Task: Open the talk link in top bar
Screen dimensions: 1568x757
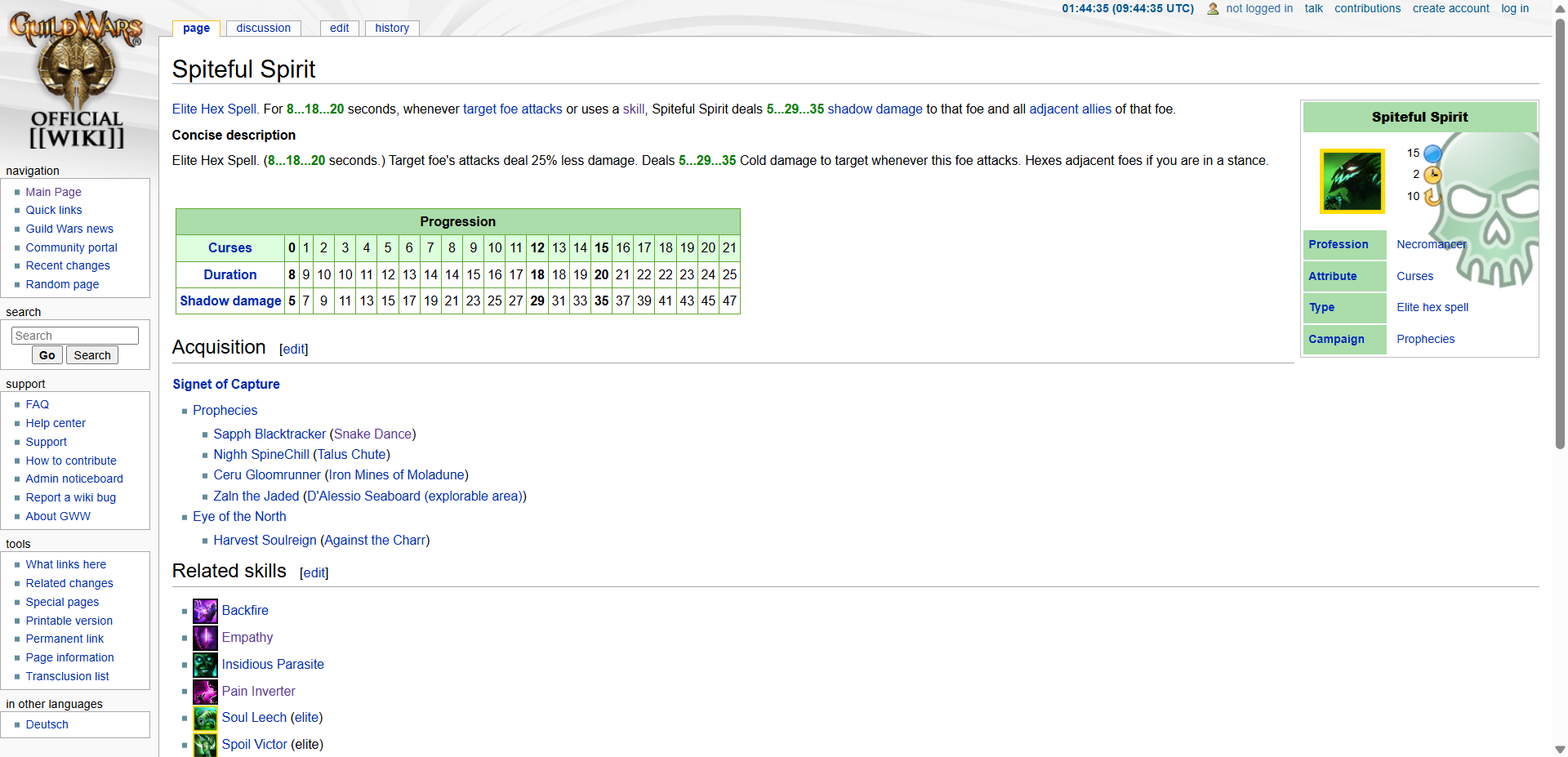Action: pyautogui.click(x=1313, y=8)
